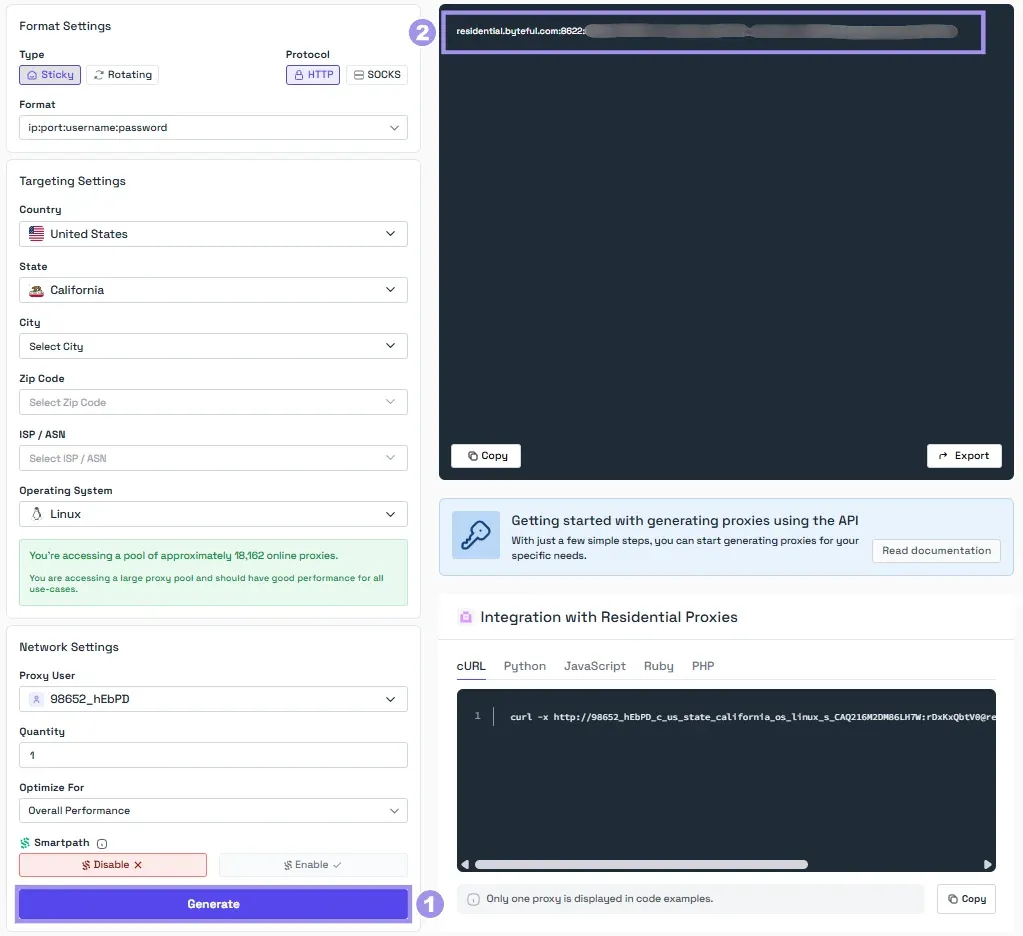Viewport: 1023px width, 936px height.
Task: Select the Sticky proxy type
Action: click(x=50, y=74)
